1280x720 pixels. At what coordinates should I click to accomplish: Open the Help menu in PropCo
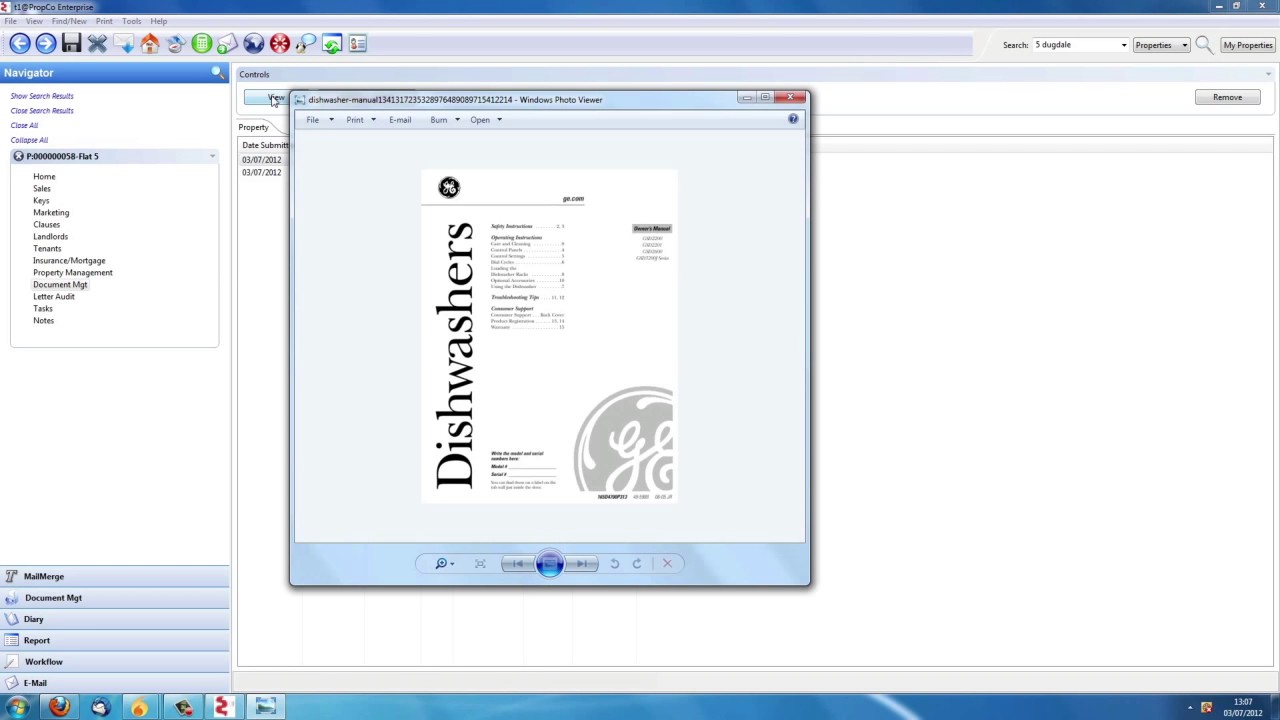click(158, 21)
